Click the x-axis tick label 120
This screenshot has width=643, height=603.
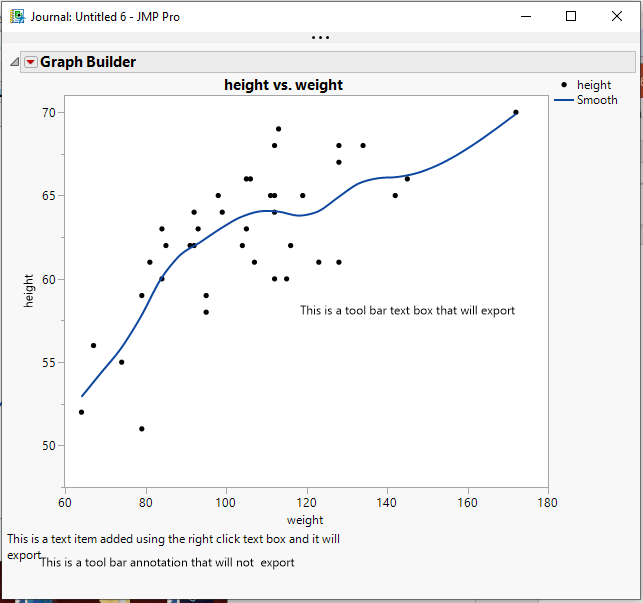click(306, 503)
